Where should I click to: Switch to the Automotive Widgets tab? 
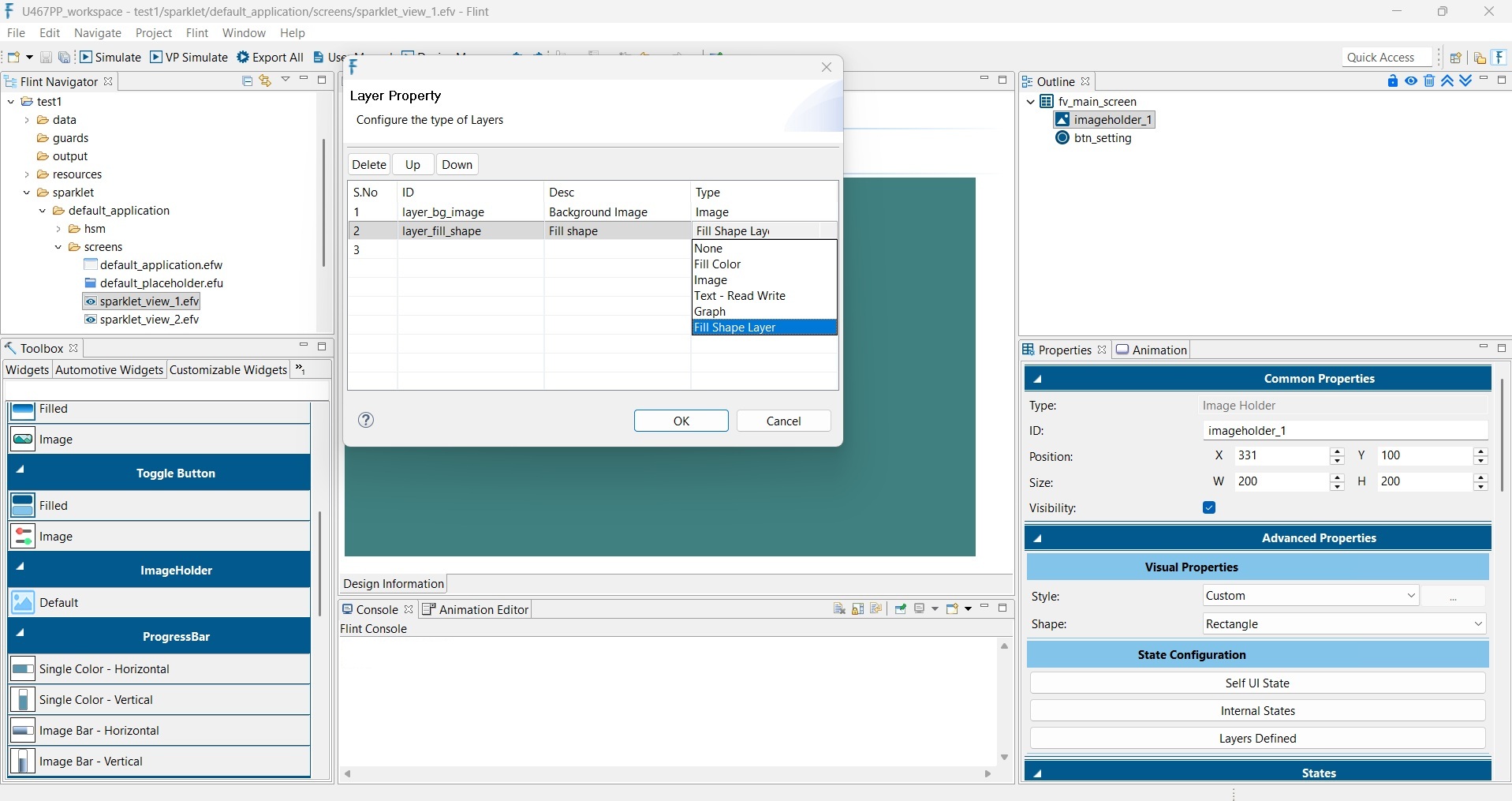click(110, 370)
